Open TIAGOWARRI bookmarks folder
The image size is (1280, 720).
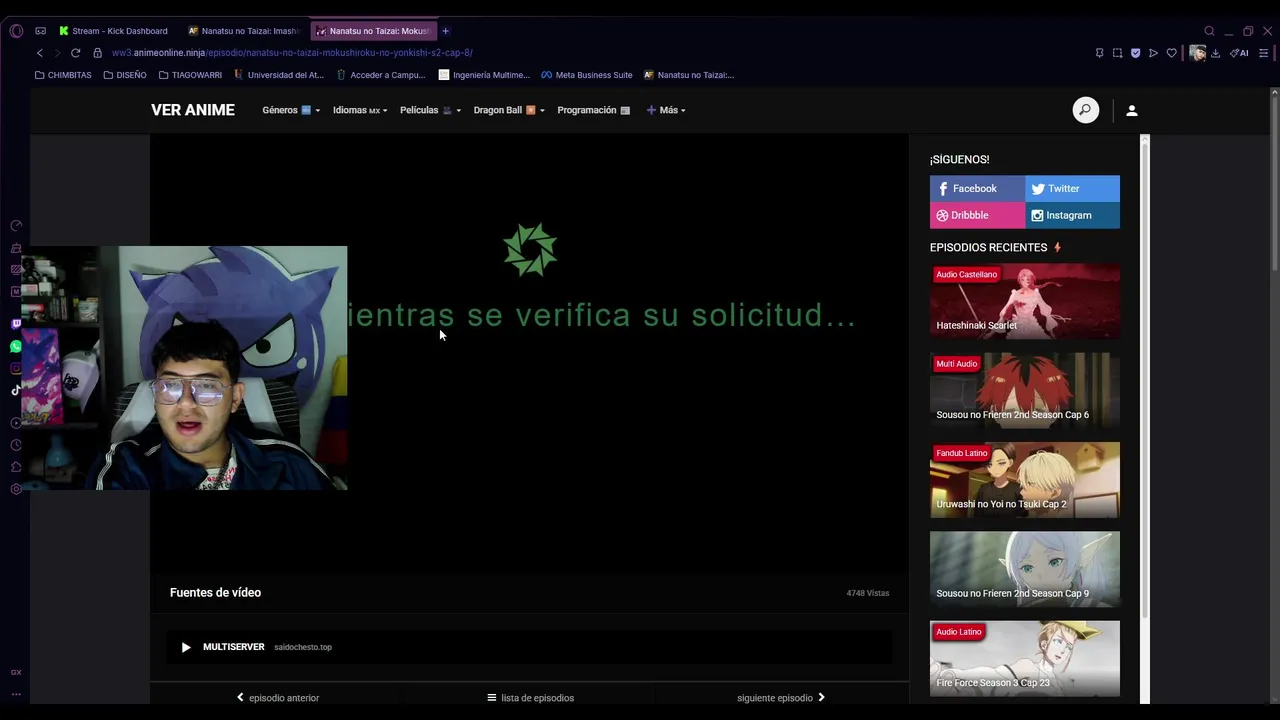[x=190, y=75]
